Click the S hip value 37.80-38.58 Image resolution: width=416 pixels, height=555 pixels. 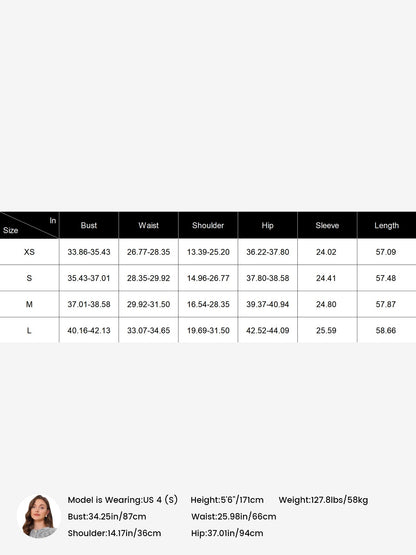pos(268,278)
